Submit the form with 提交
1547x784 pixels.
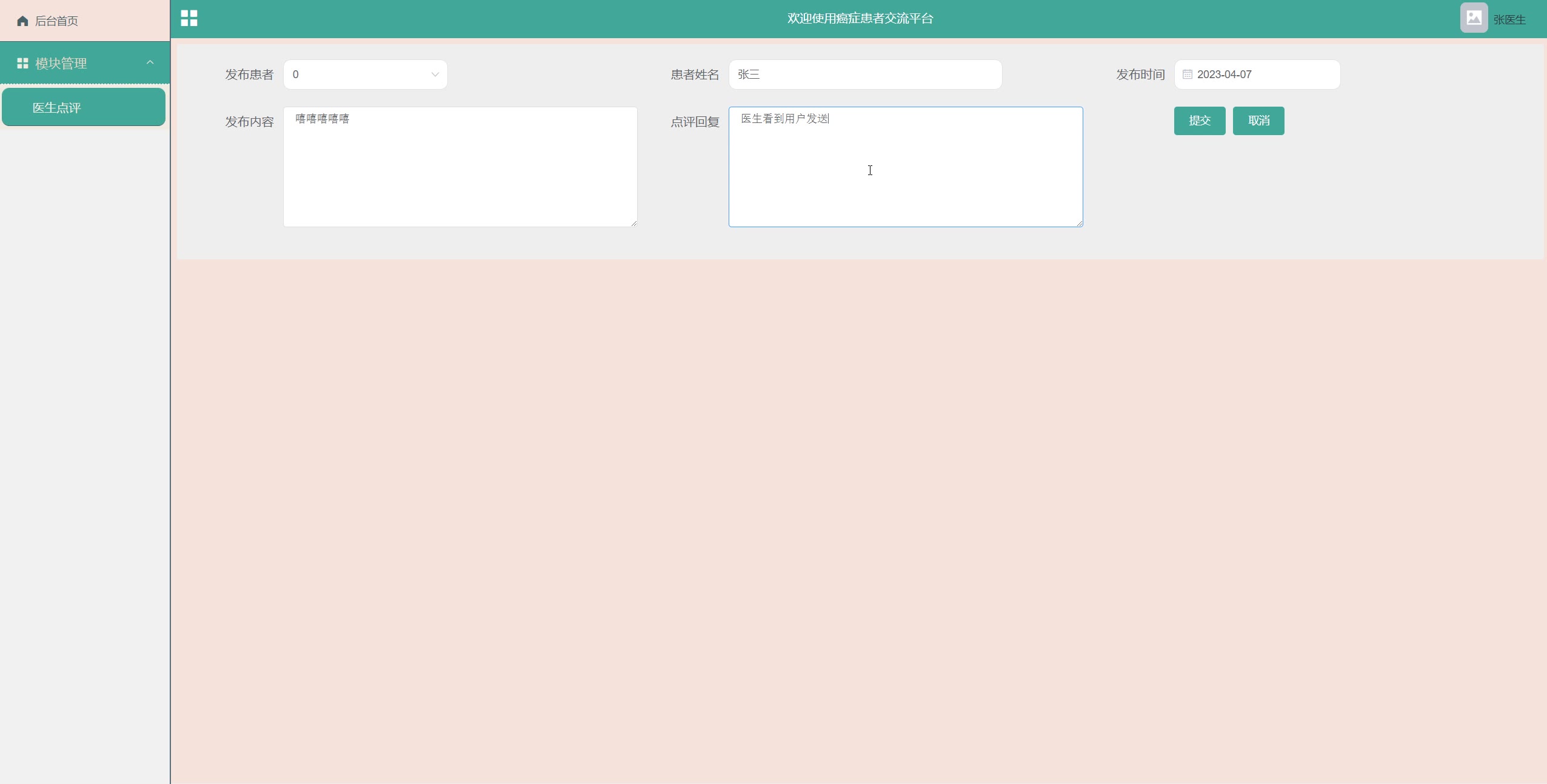tap(1200, 121)
